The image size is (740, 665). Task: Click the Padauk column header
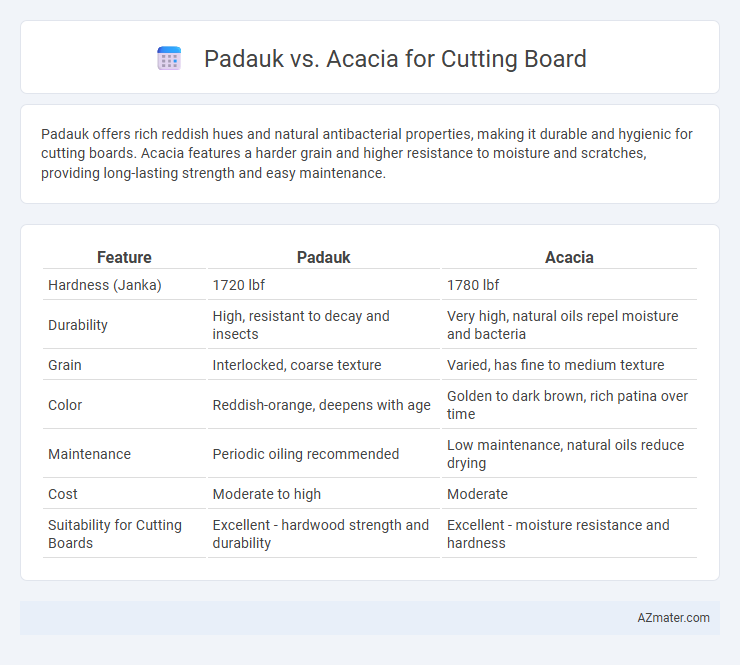[324, 257]
